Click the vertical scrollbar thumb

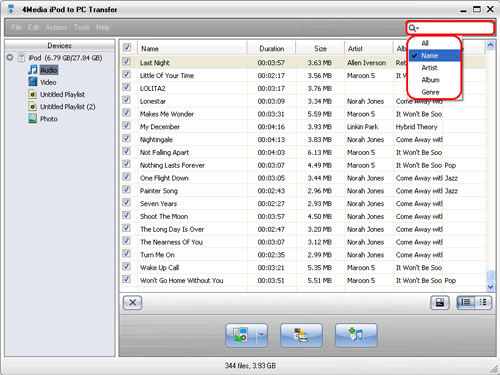490,275
